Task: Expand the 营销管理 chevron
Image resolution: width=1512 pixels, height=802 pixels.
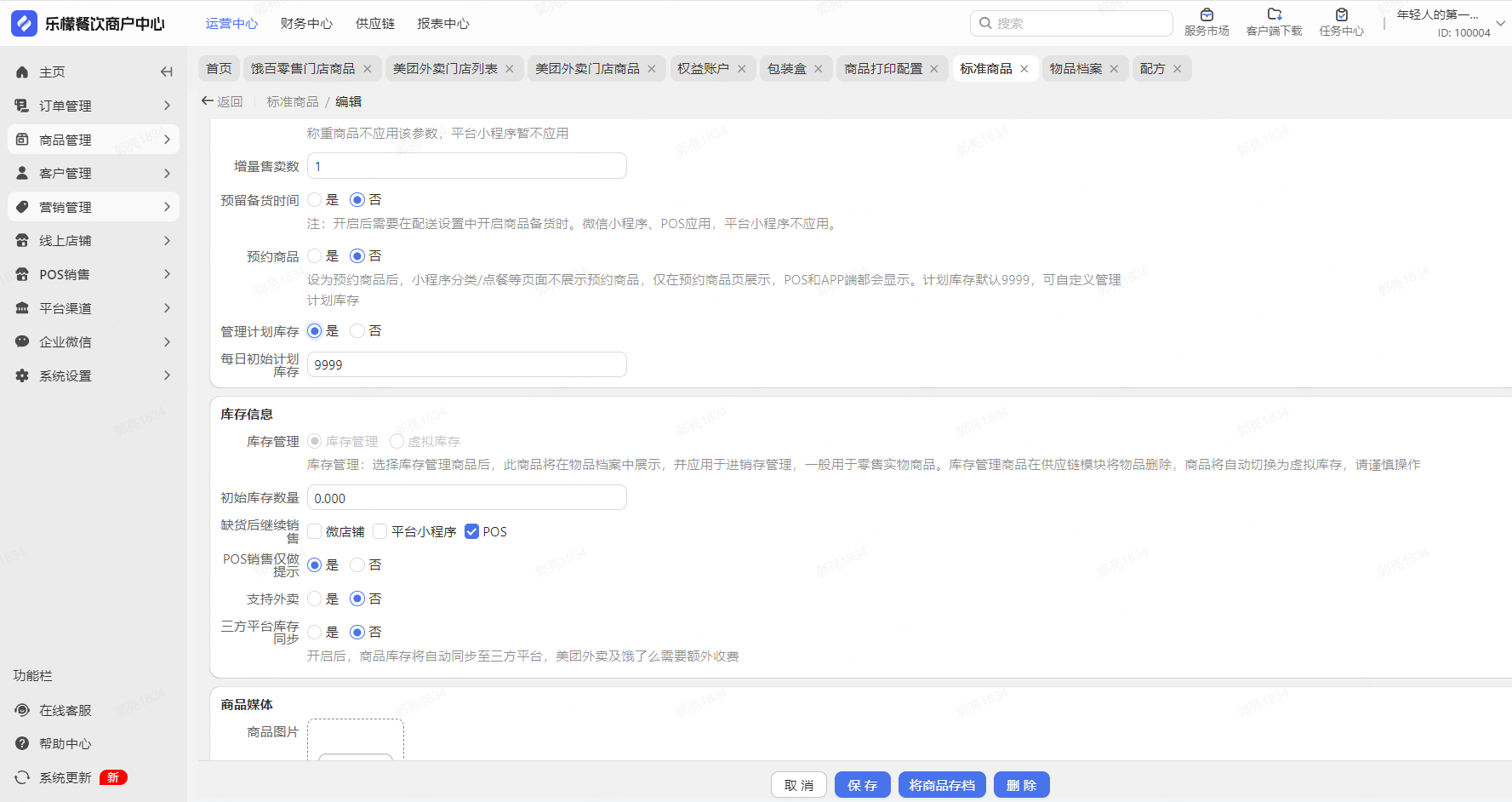Action: (x=167, y=207)
